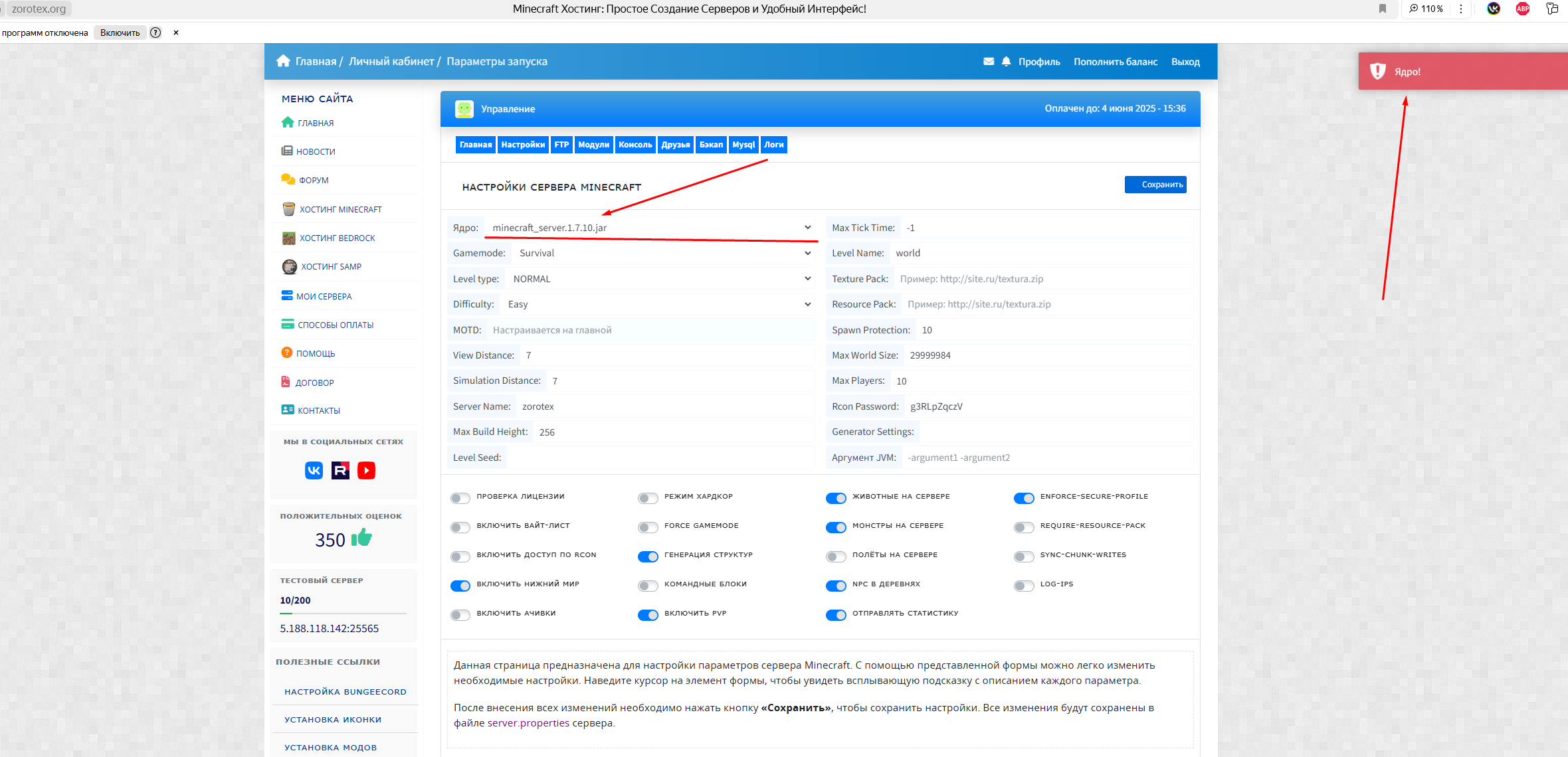Open the envelope messages icon
1568x757 pixels.
[989, 61]
